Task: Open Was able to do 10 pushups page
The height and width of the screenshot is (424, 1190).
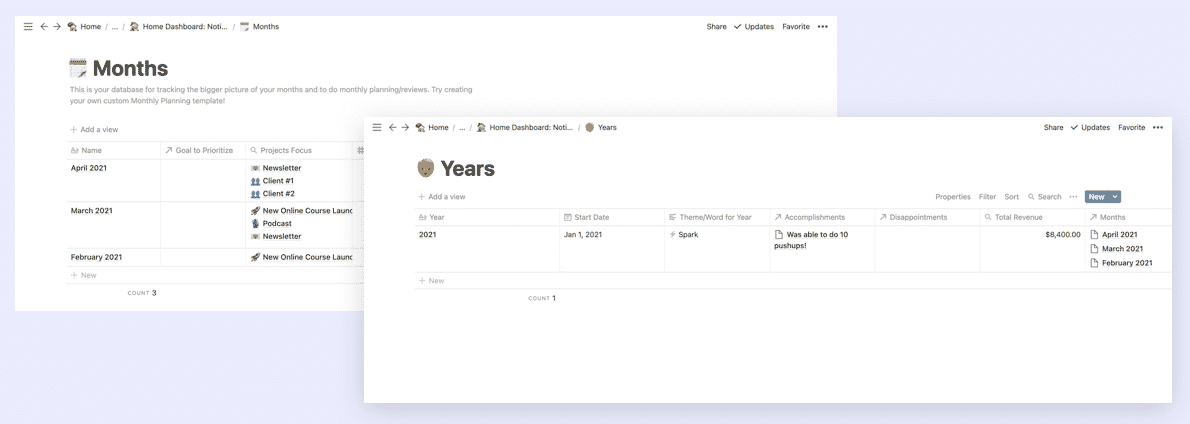Action: (x=811, y=240)
